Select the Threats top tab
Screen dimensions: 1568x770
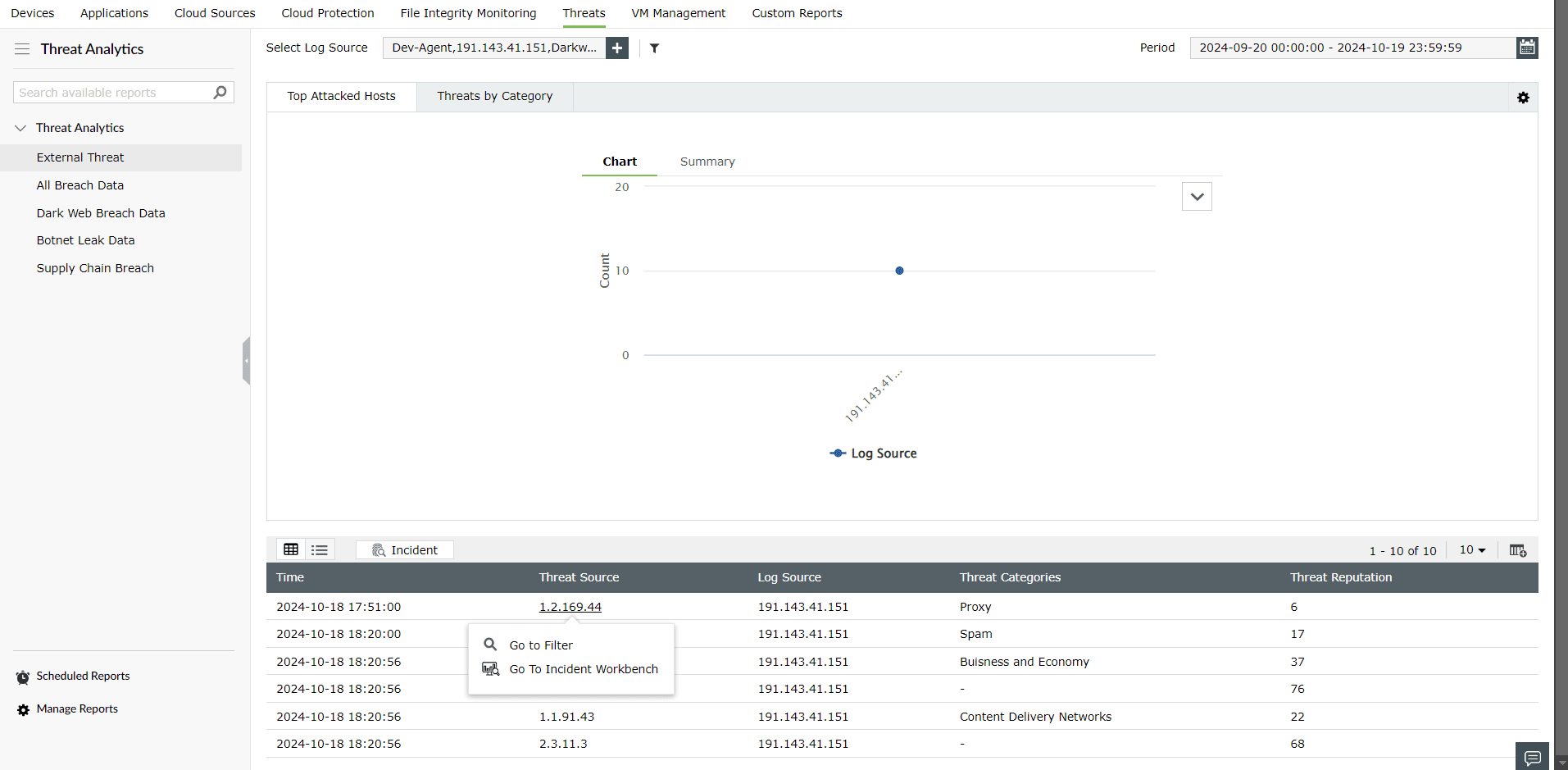tap(584, 13)
